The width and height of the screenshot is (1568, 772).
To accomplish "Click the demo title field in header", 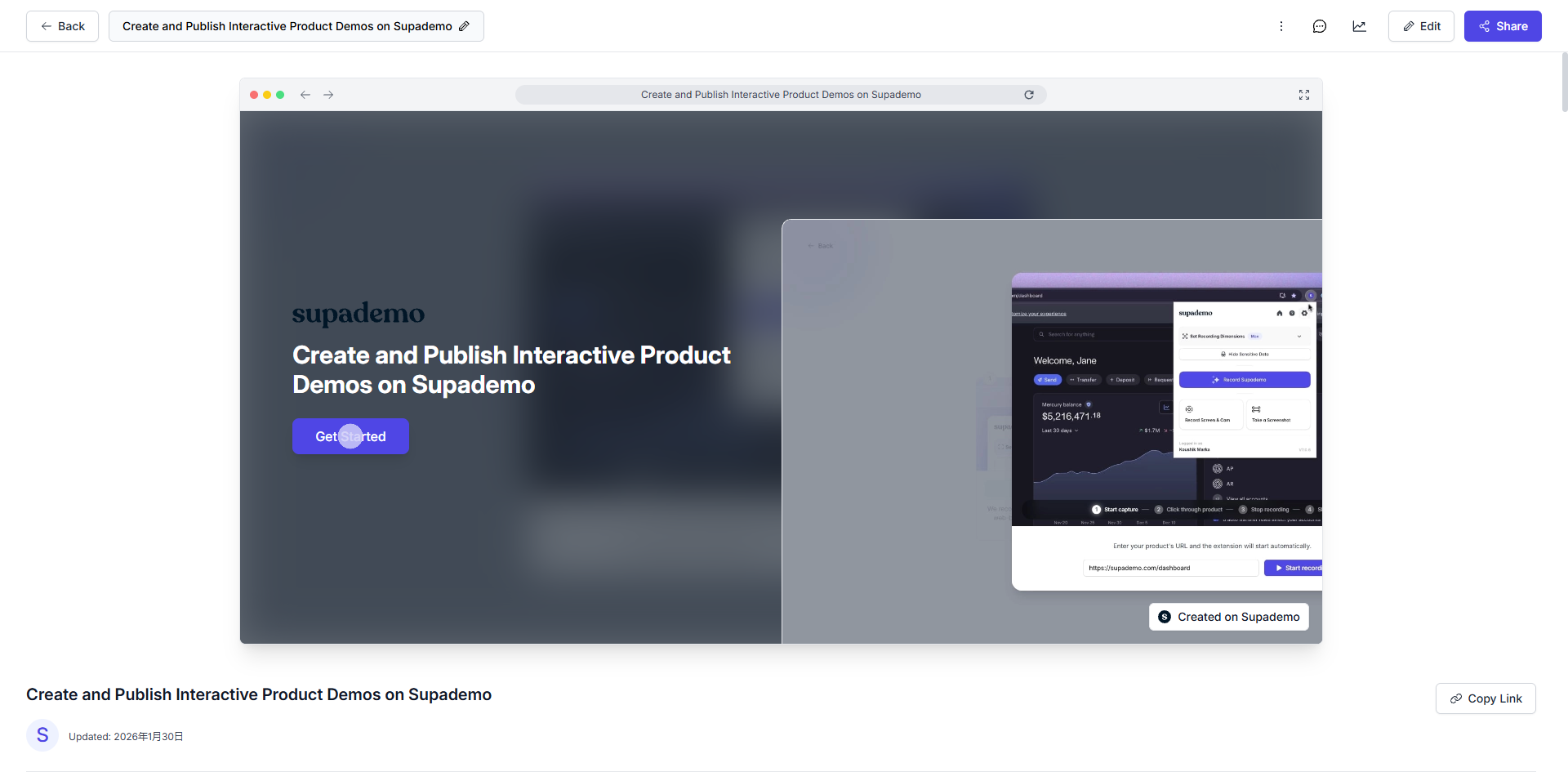I will tap(296, 26).
